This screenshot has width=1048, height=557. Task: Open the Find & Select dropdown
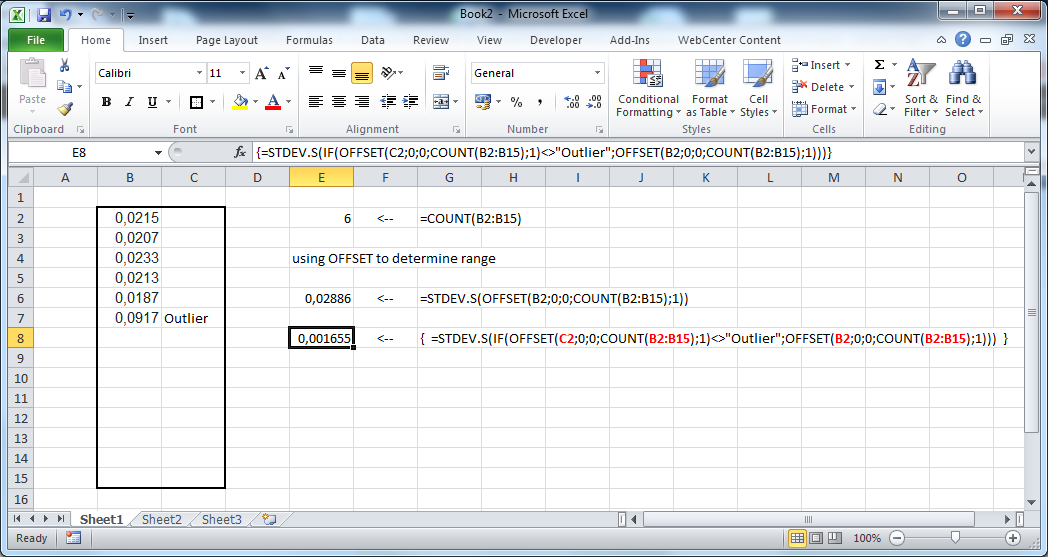coord(963,88)
